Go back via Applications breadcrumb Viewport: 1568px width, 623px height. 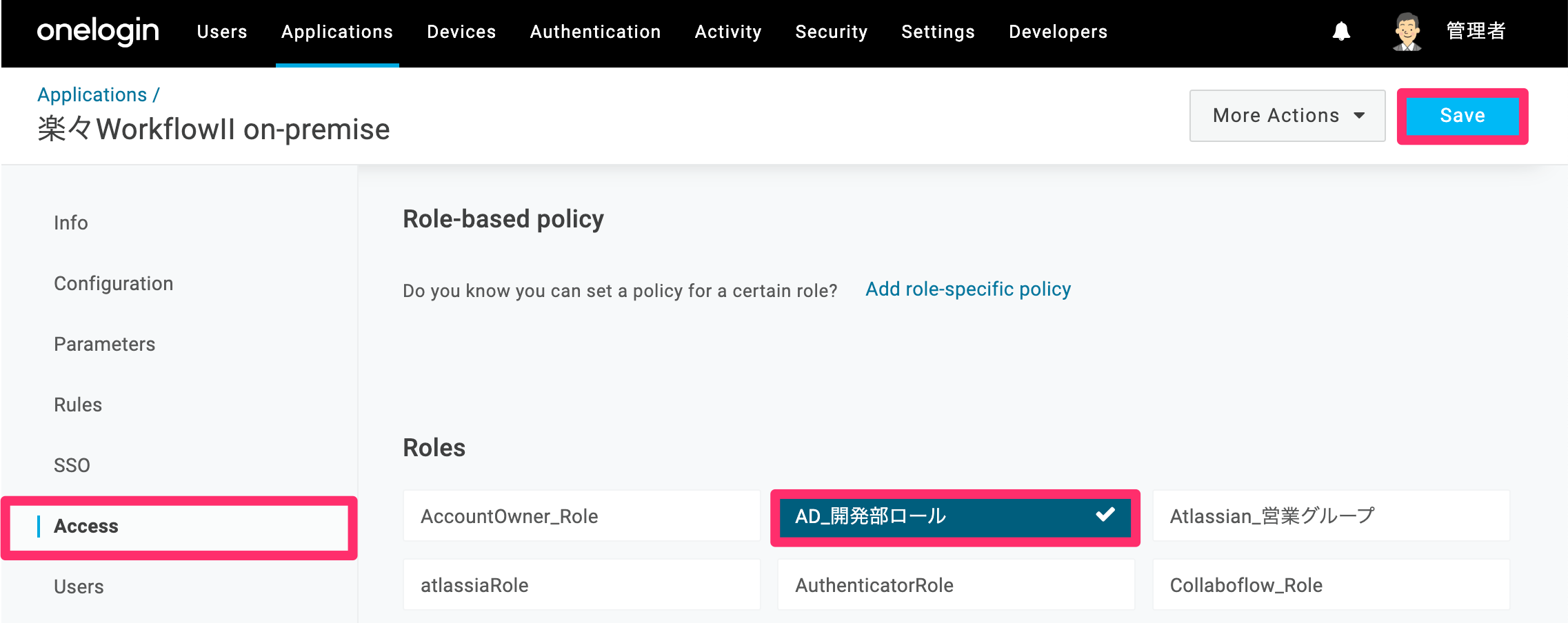click(92, 94)
